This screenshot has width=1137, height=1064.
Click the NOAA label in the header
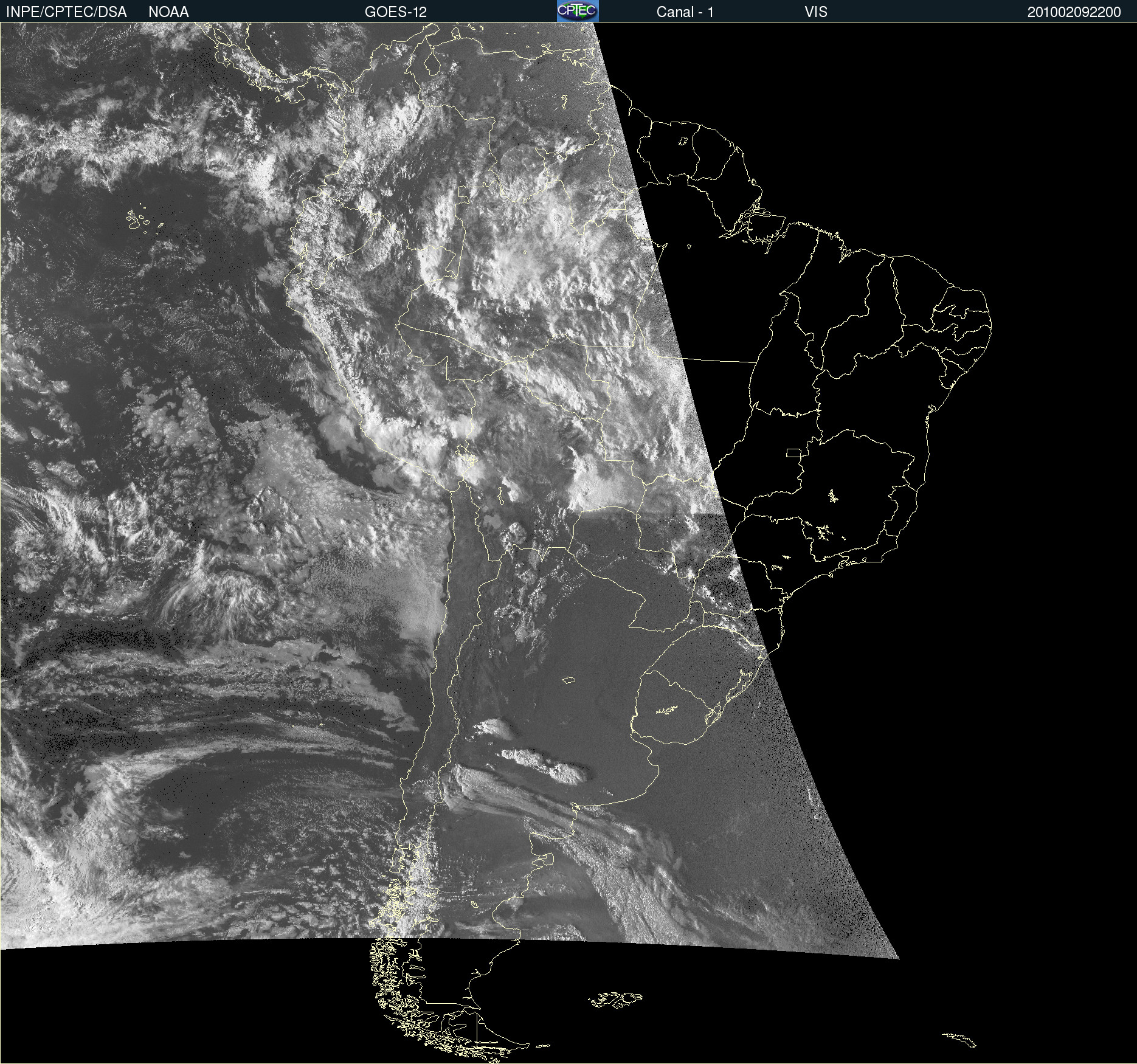pos(168,12)
